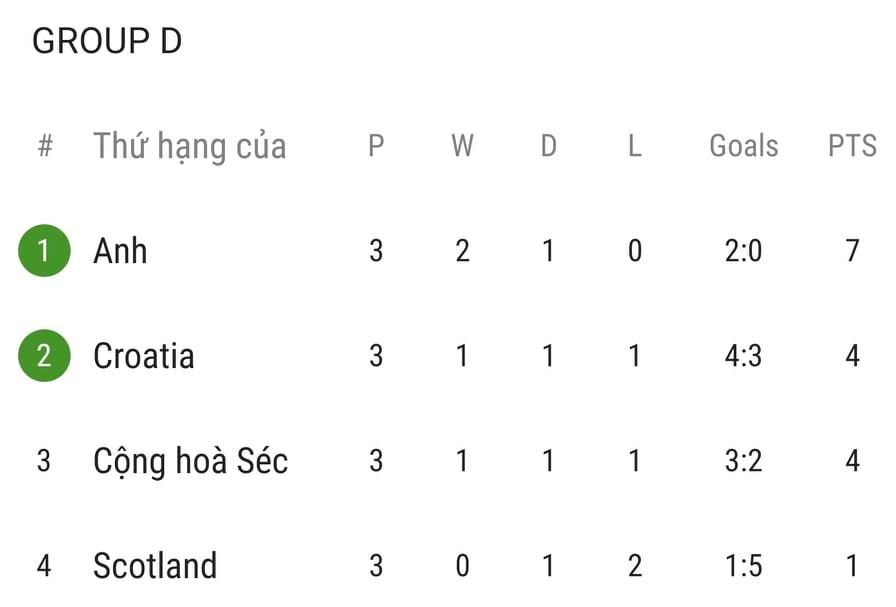
Task: Click Scotland's 1:5 goals value
Action: (x=743, y=566)
